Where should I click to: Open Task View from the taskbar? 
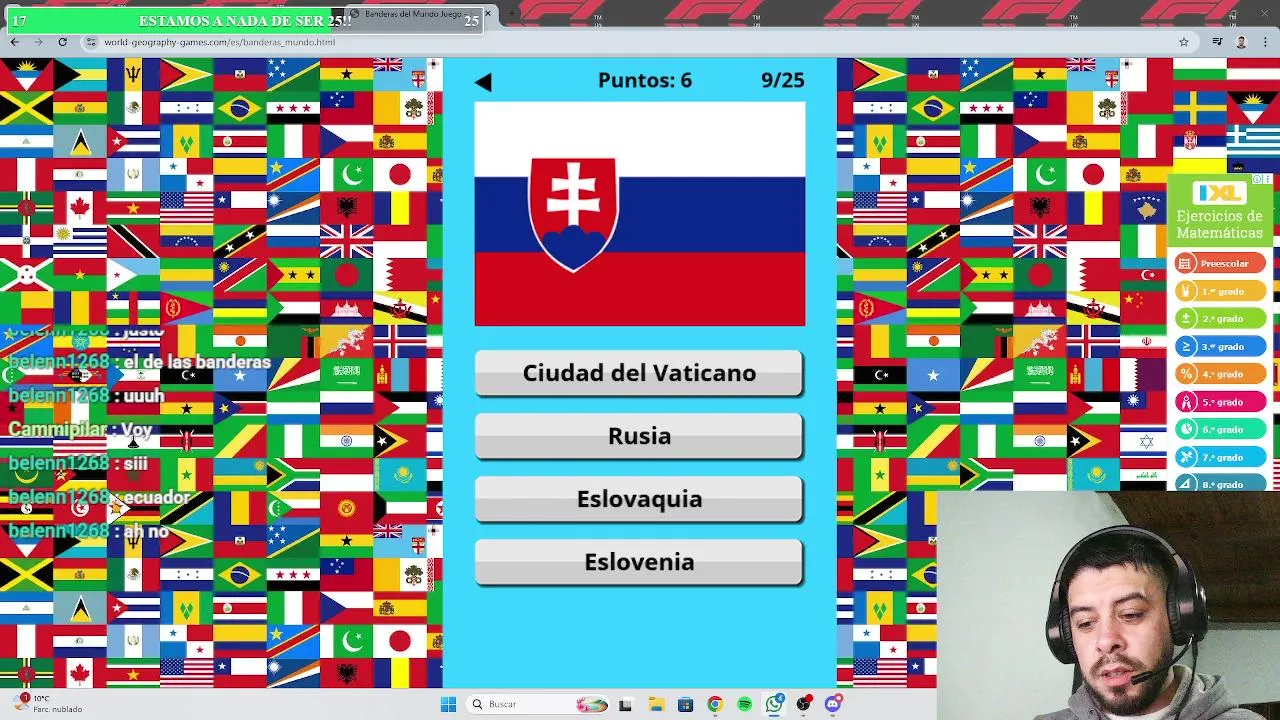[x=625, y=704]
